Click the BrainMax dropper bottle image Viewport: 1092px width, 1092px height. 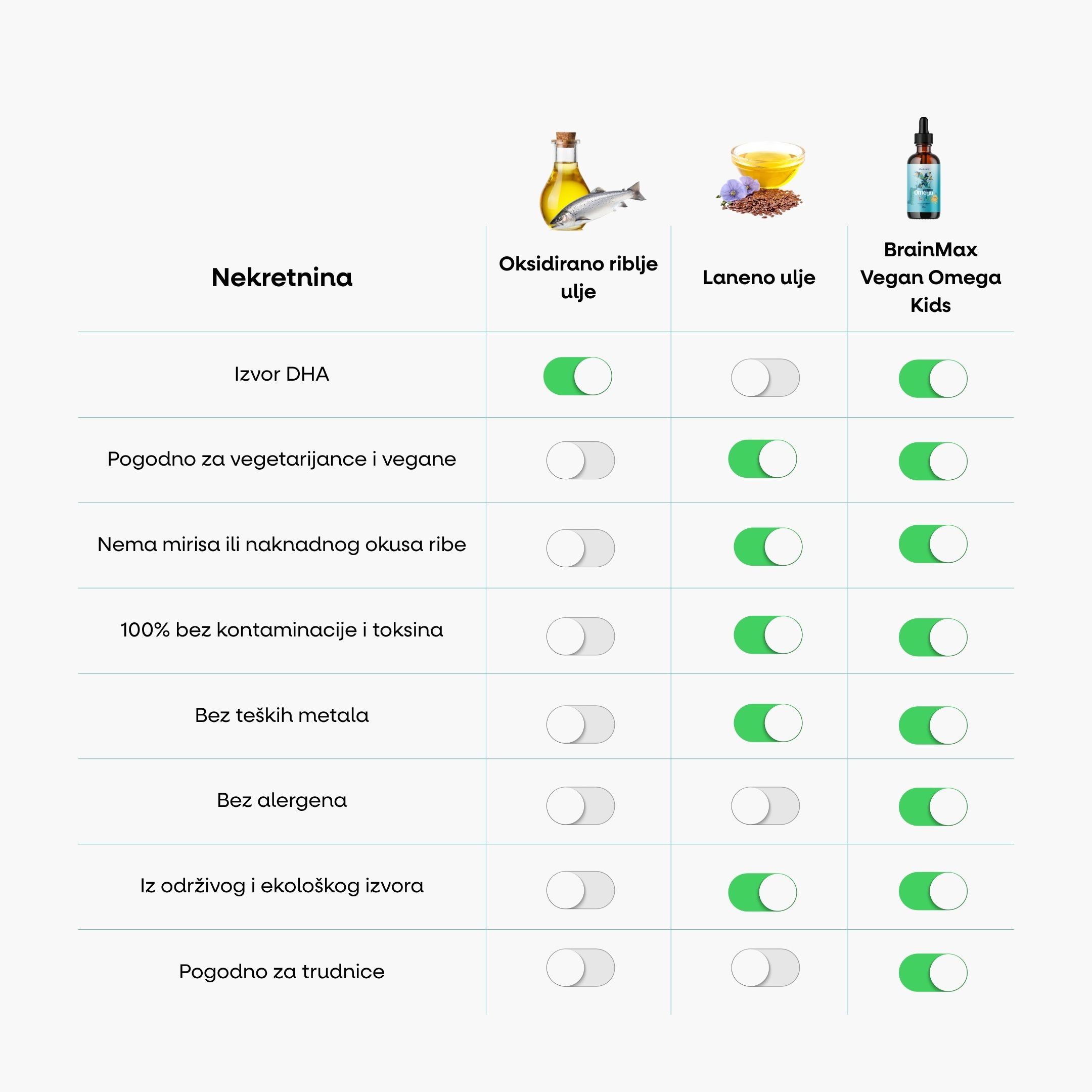pos(924,168)
